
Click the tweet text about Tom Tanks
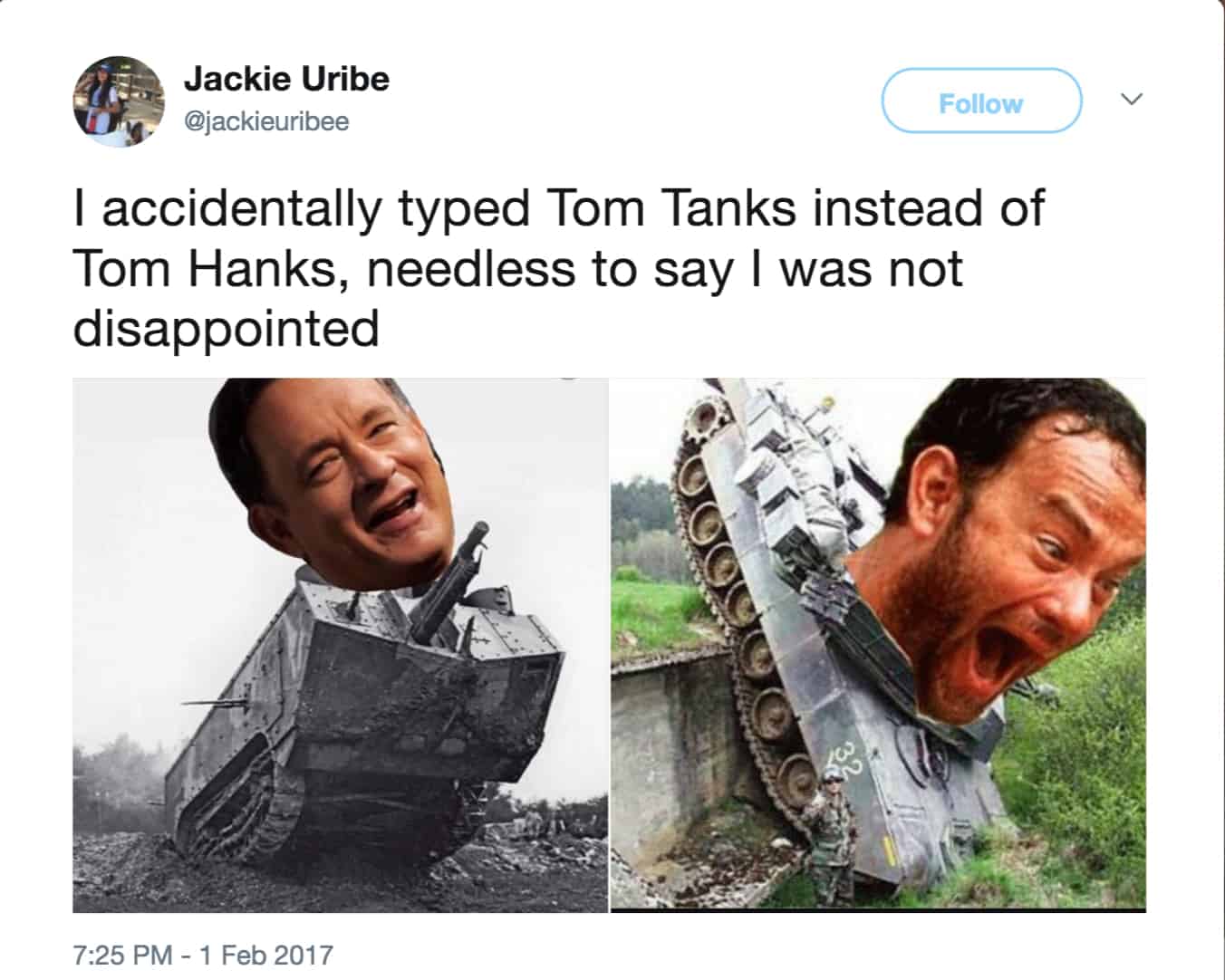pyautogui.click(x=558, y=268)
